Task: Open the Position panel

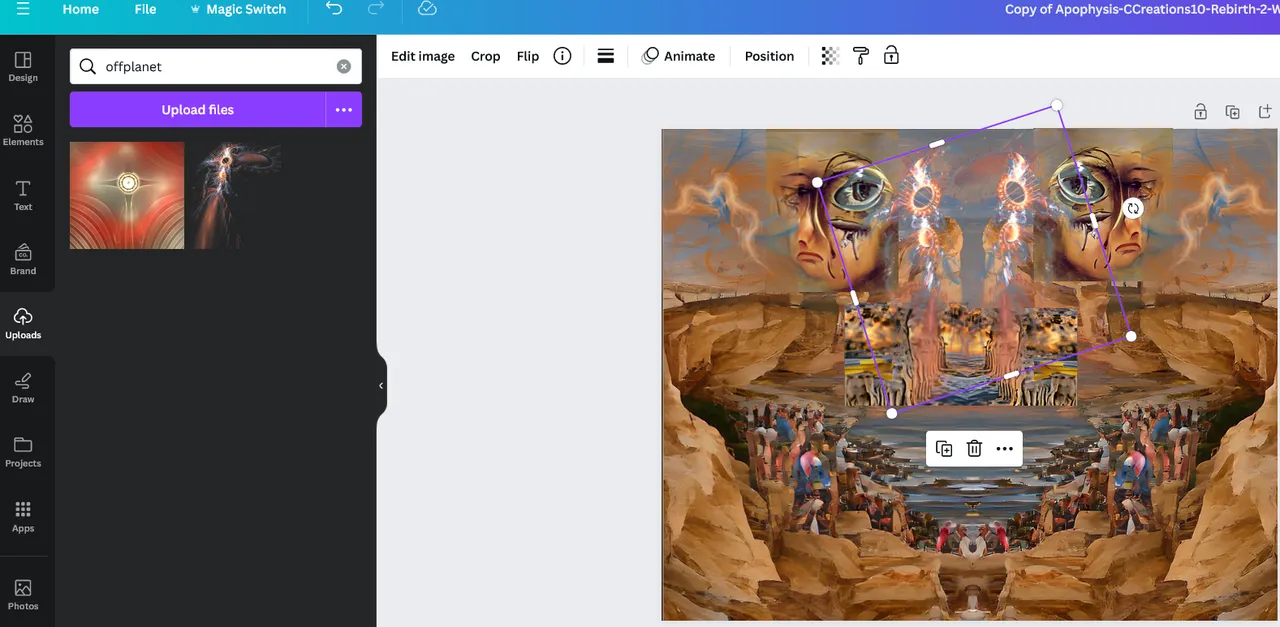Action: click(769, 56)
